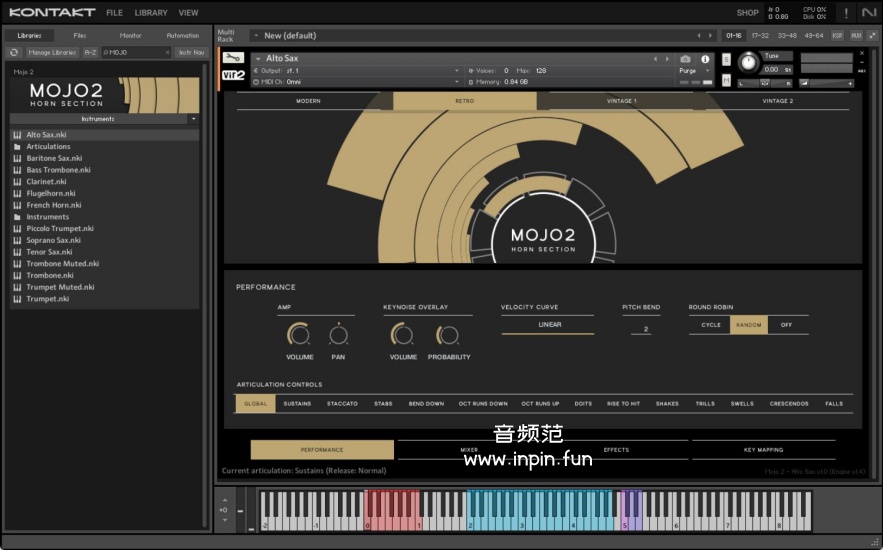The height and width of the screenshot is (550, 883).
Task: Click the Tune knob
Action: (747, 63)
